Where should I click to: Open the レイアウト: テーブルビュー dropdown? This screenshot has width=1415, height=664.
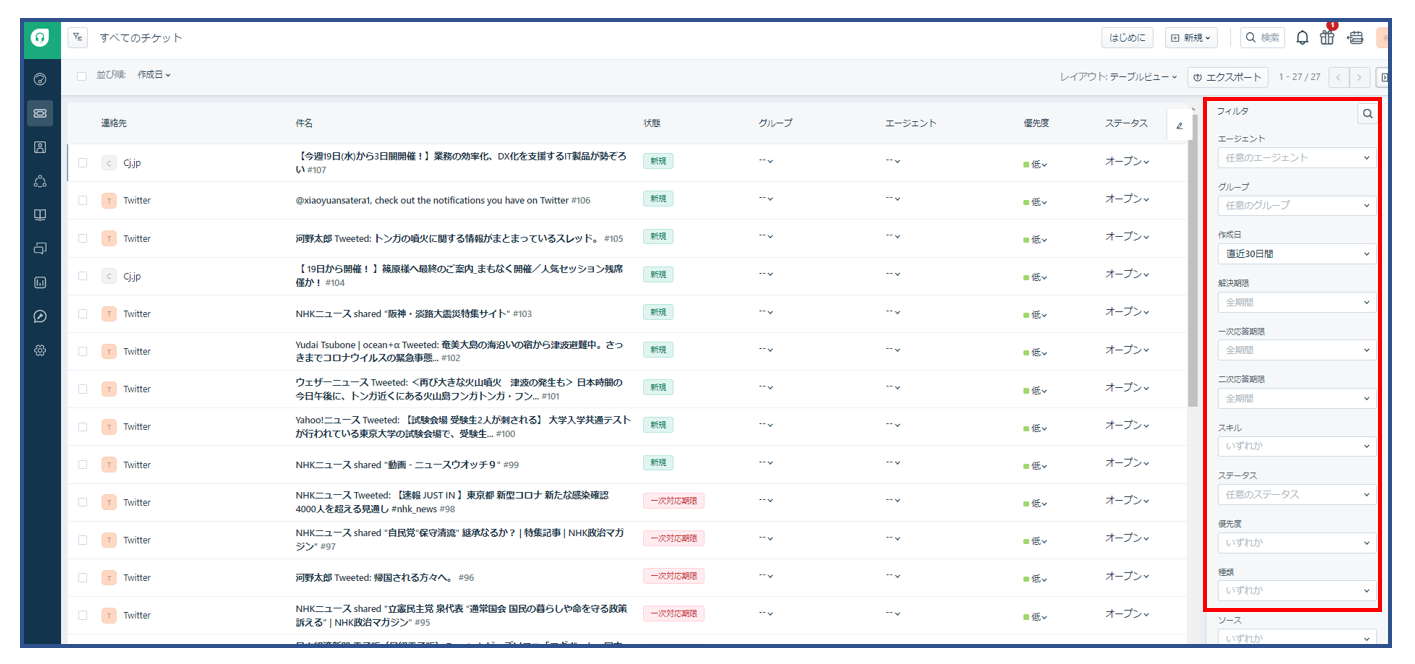(1120, 77)
